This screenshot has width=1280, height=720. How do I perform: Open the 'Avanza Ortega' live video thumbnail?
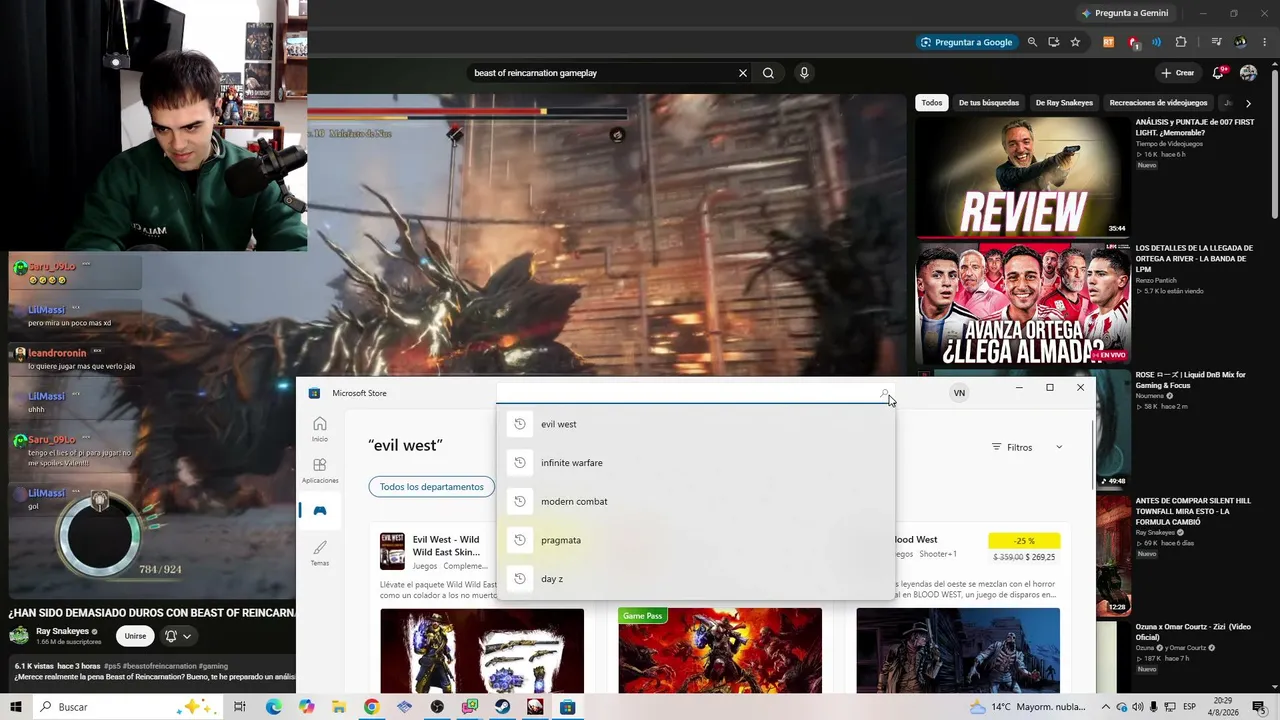point(1022,303)
